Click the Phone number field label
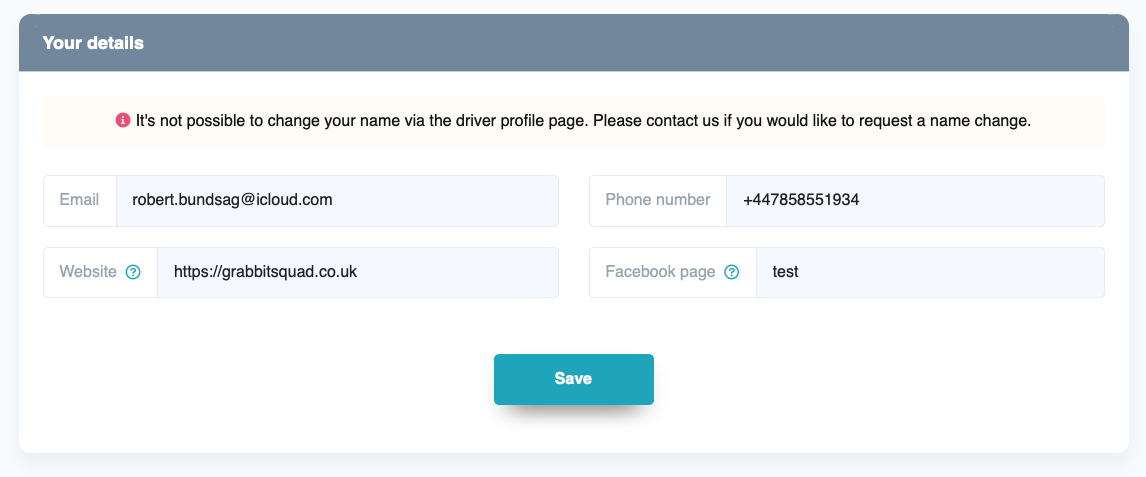 [657, 200]
